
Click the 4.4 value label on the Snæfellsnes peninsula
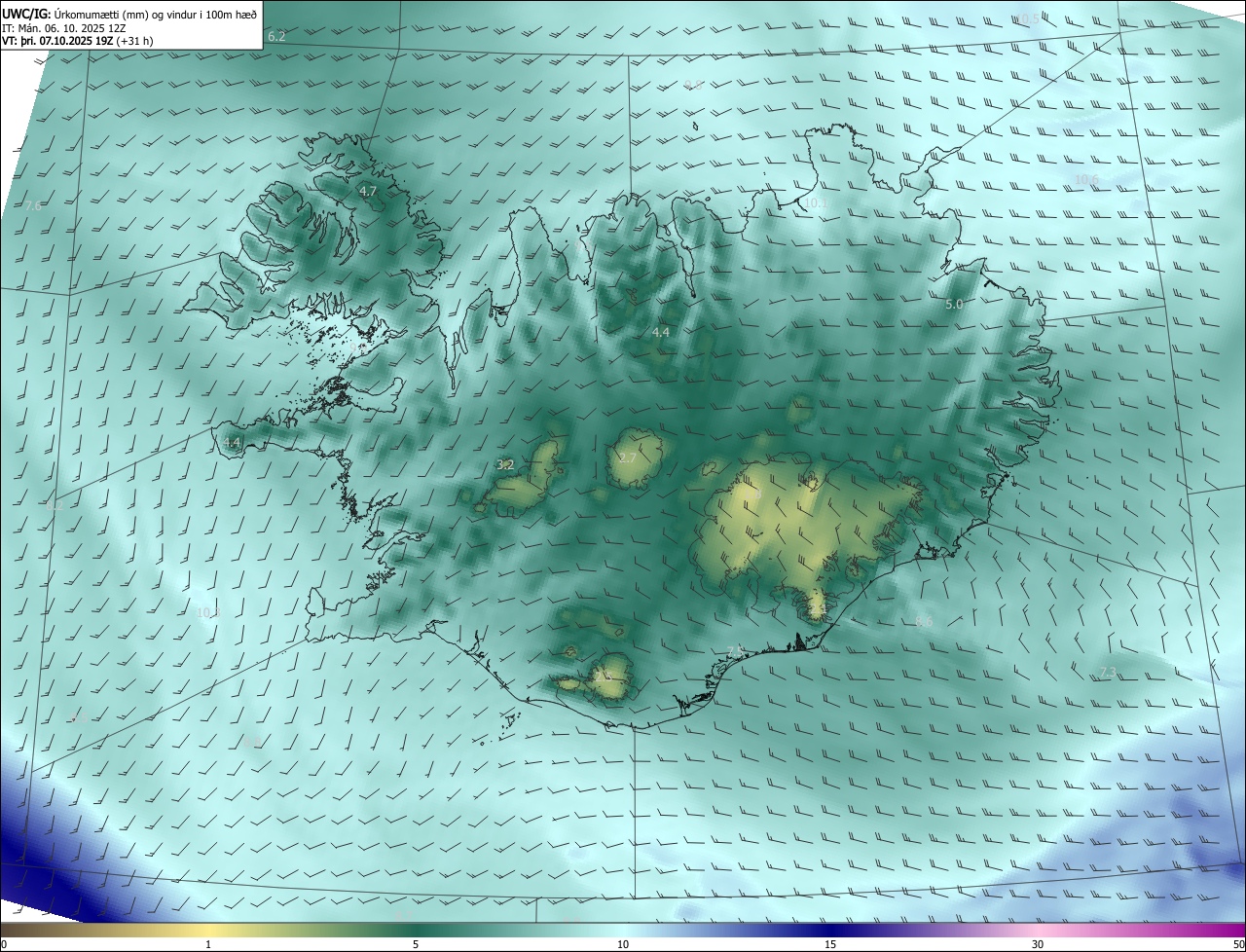(x=232, y=442)
